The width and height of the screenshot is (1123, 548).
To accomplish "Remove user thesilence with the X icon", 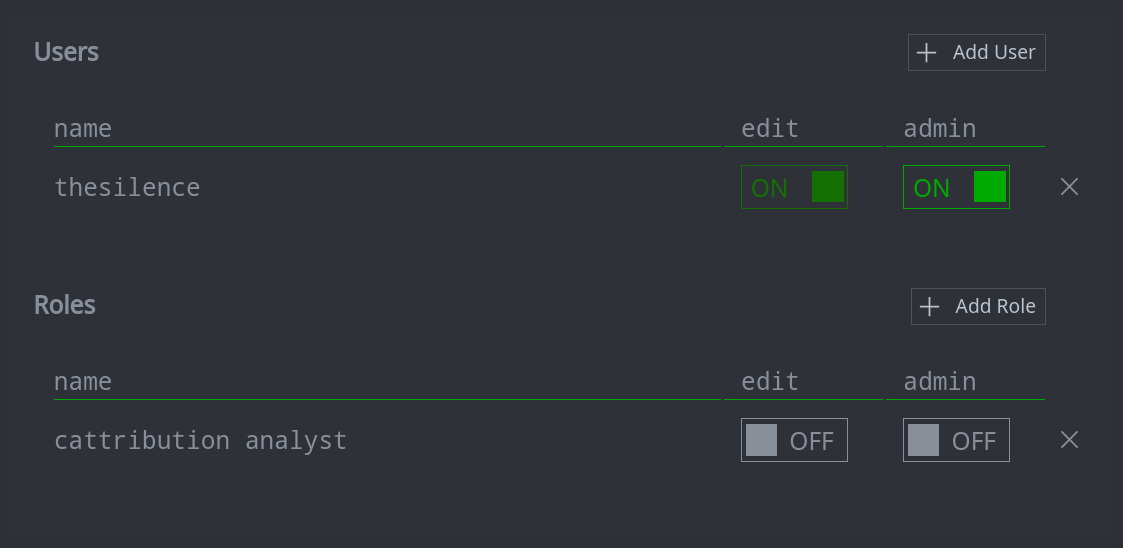I will tap(1069, 187).
